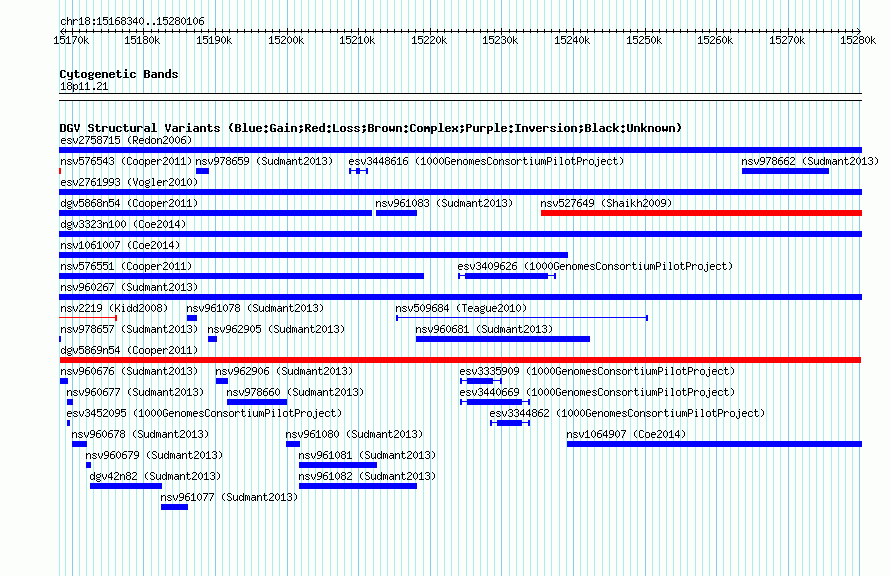890x576 pixels.
Task: Open nsv960678 (Sudmant2013) label
Action: (x=140, y=434)
